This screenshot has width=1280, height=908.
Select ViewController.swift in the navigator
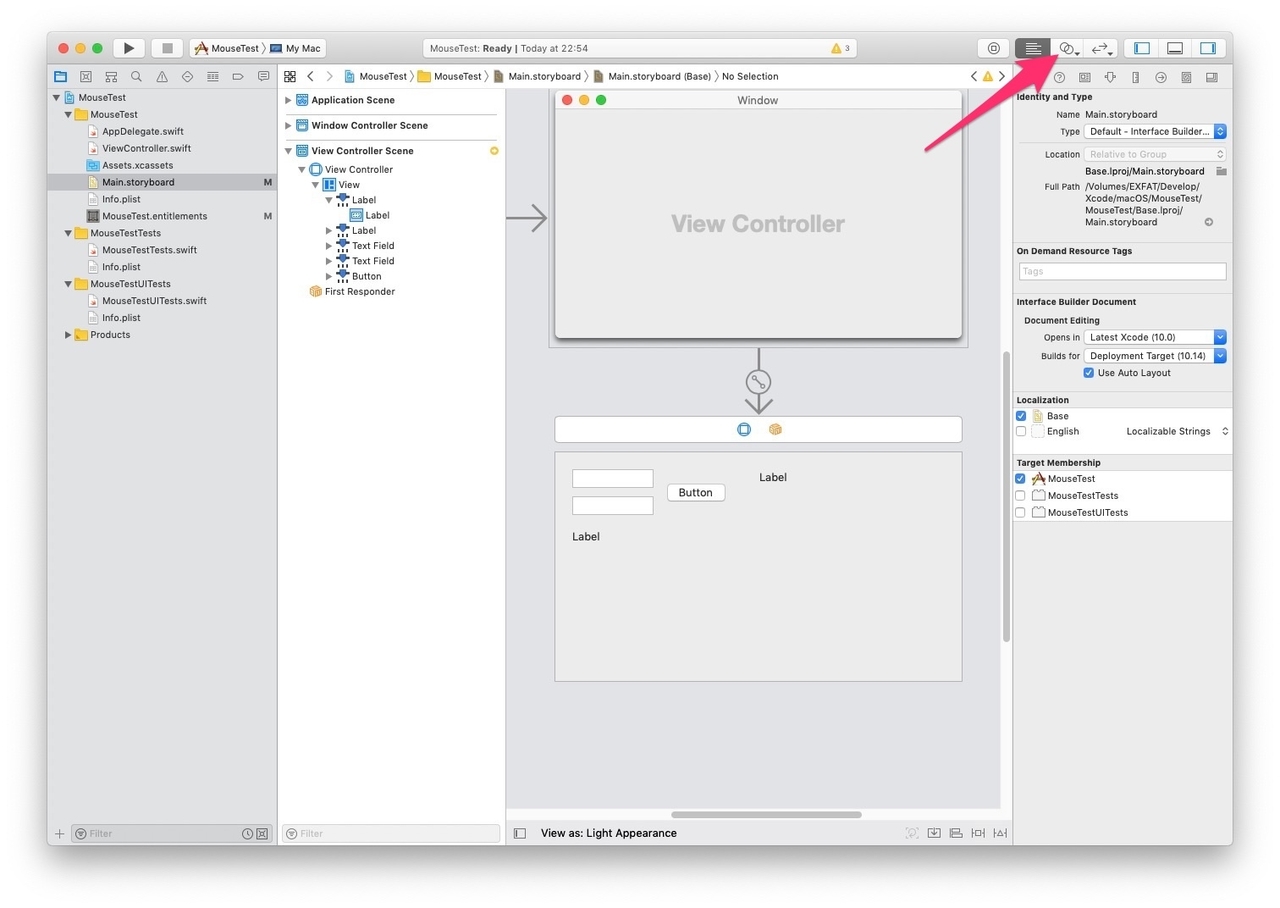(x=146, y=148)
